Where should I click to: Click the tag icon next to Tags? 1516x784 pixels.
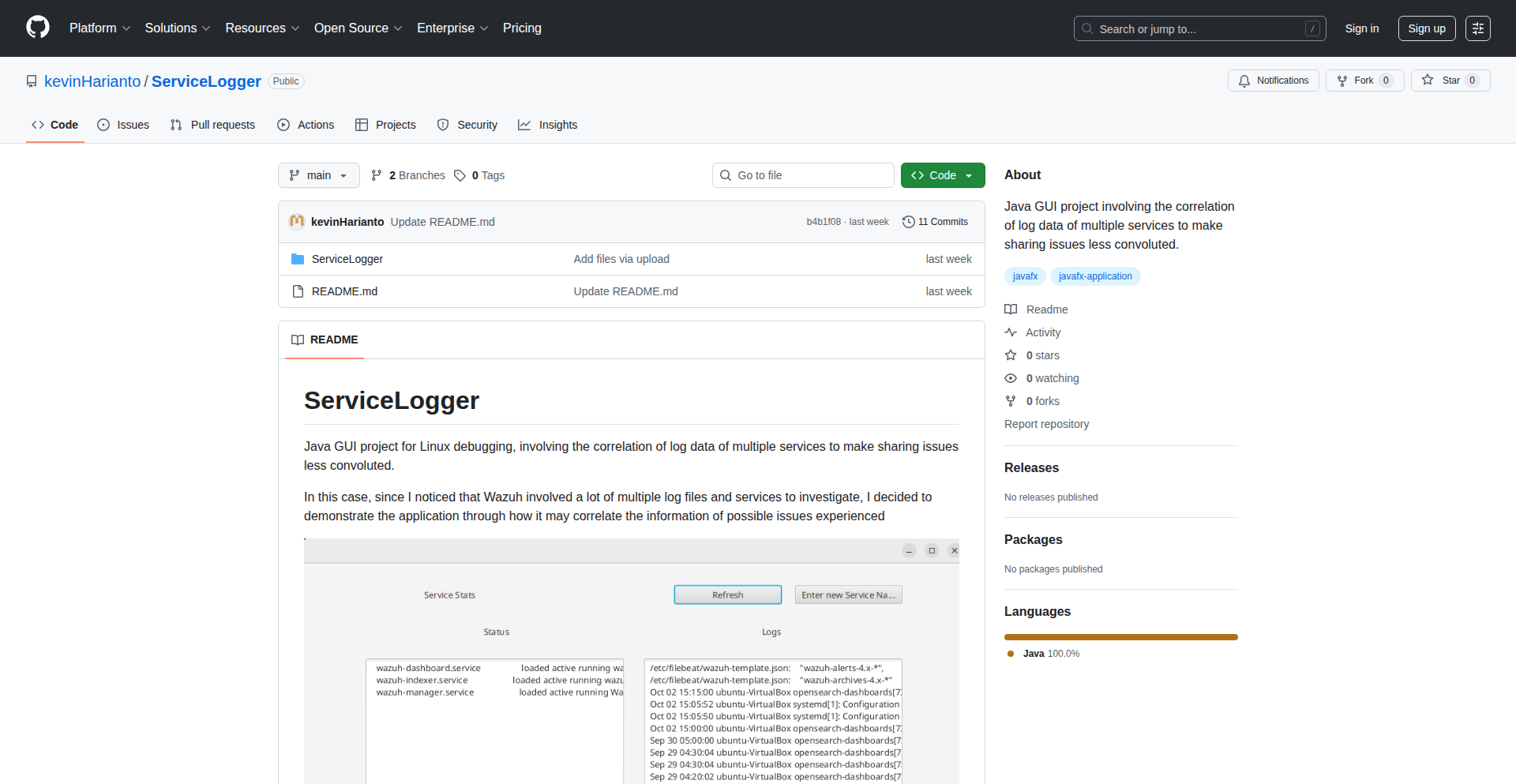(460, 175)
